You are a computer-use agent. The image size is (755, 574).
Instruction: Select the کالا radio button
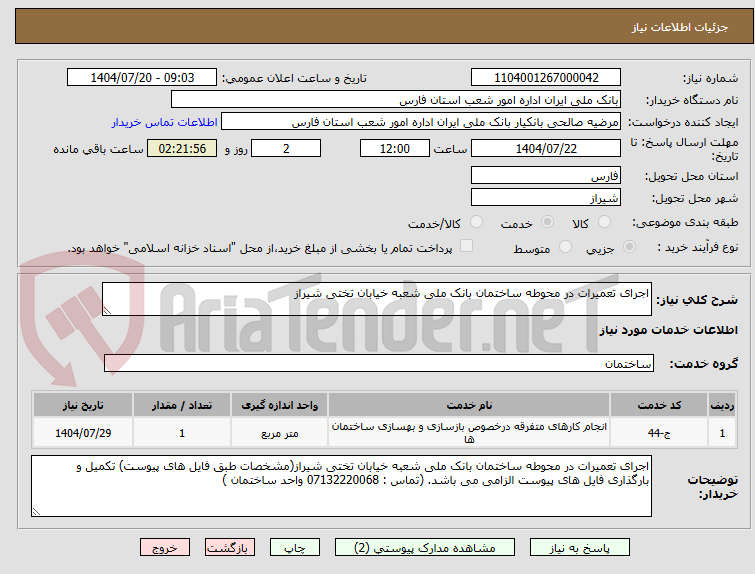604,222
